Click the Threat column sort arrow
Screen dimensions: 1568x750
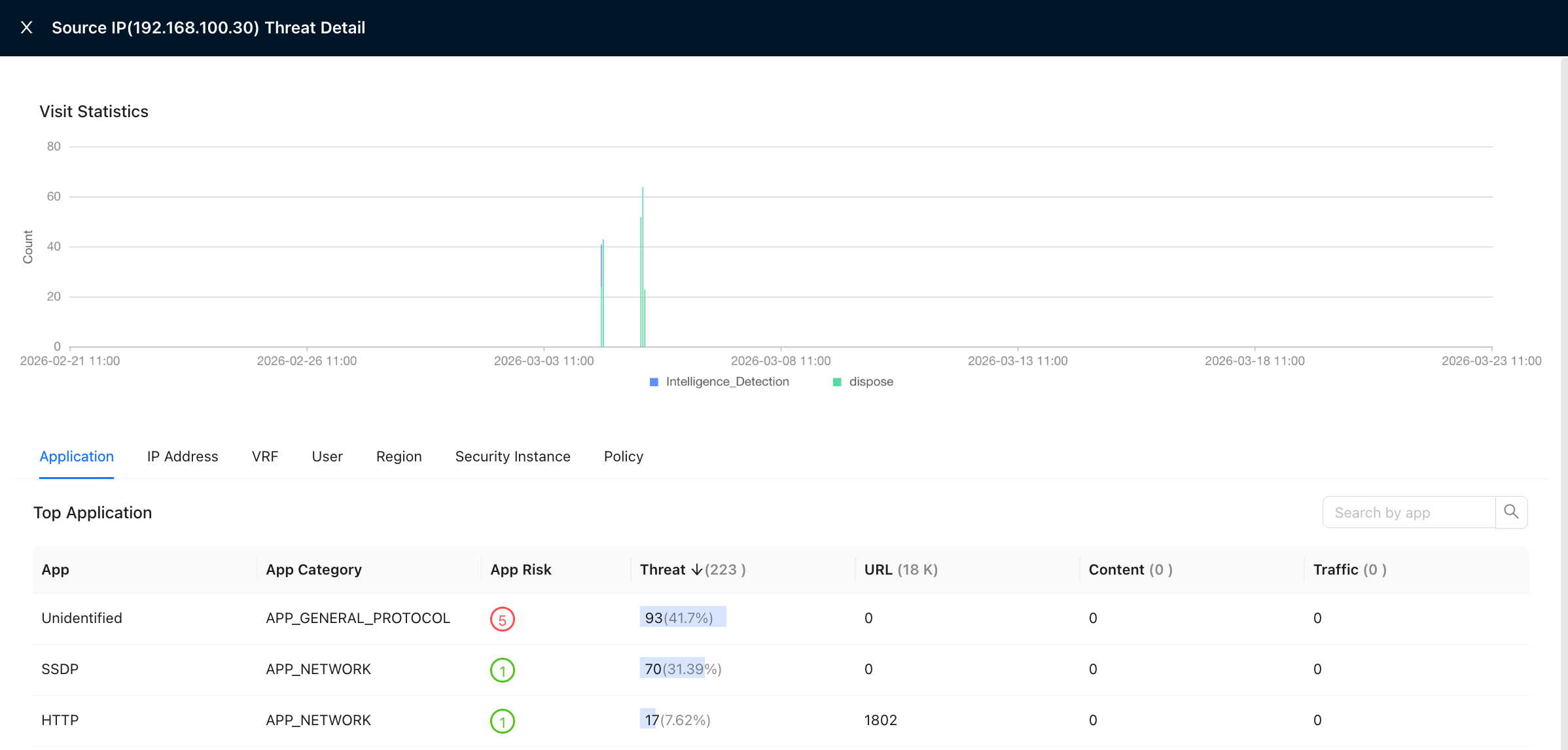tap(696, 570)
